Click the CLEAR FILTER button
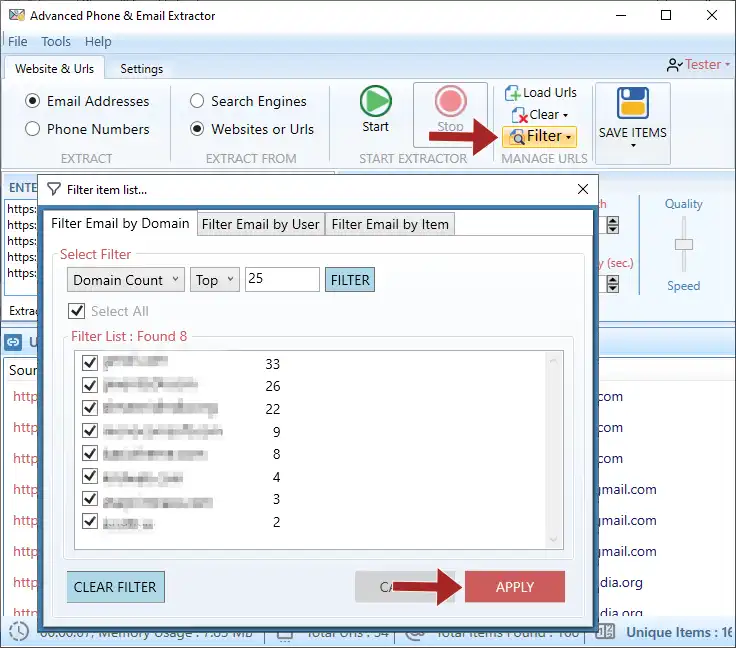This screenshot has height=648, width=736. (x=115, y=587)
